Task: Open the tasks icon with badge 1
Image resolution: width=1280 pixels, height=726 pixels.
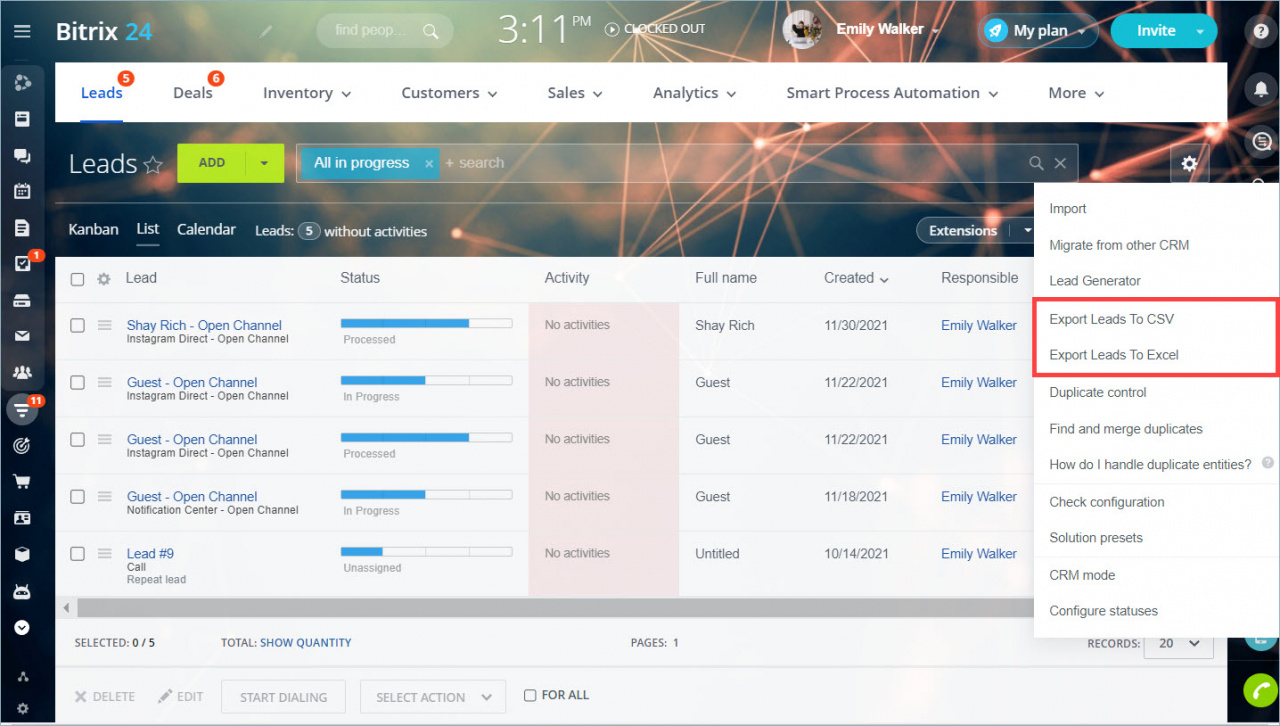Action: [22, 264]
